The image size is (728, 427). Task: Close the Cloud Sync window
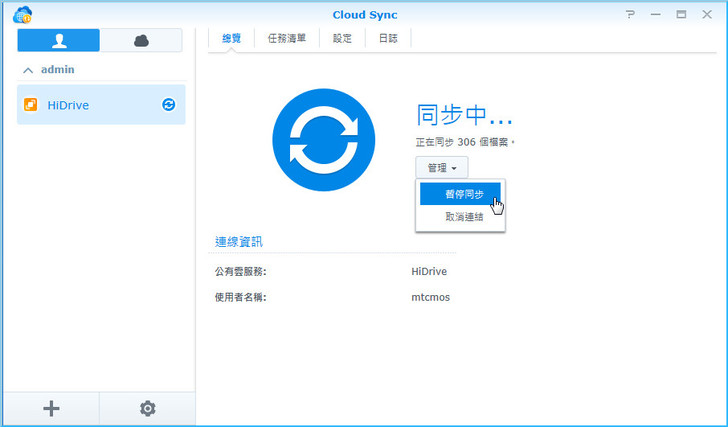(707, 14)
